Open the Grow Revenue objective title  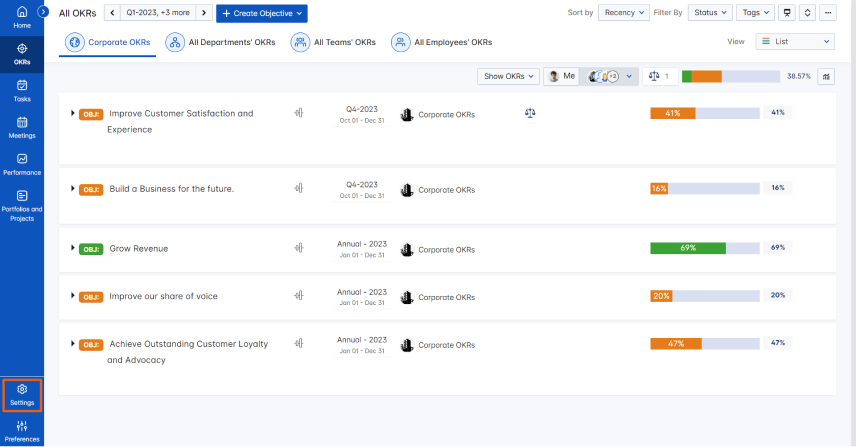coord(139,248)
